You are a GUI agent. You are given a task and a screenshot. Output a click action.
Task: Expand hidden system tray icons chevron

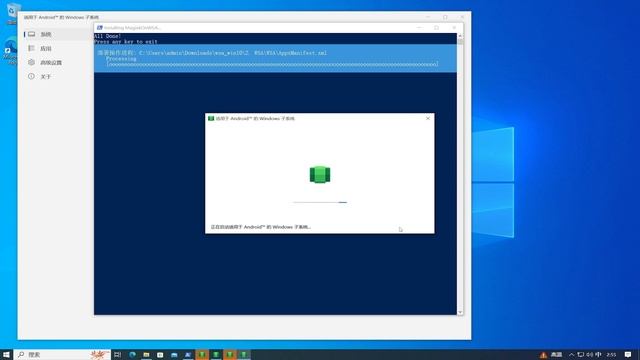click(571, 355)
